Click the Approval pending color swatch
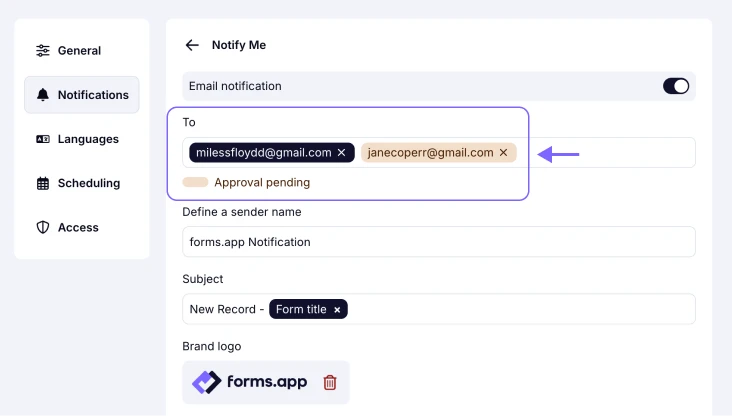The height and width of the screenshot is (416, 732). pos(195,183)
